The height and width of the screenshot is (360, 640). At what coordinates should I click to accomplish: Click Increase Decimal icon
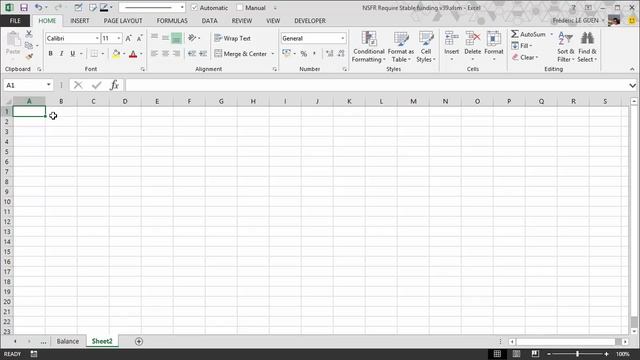pyautogui.click(x=330, y=53)
